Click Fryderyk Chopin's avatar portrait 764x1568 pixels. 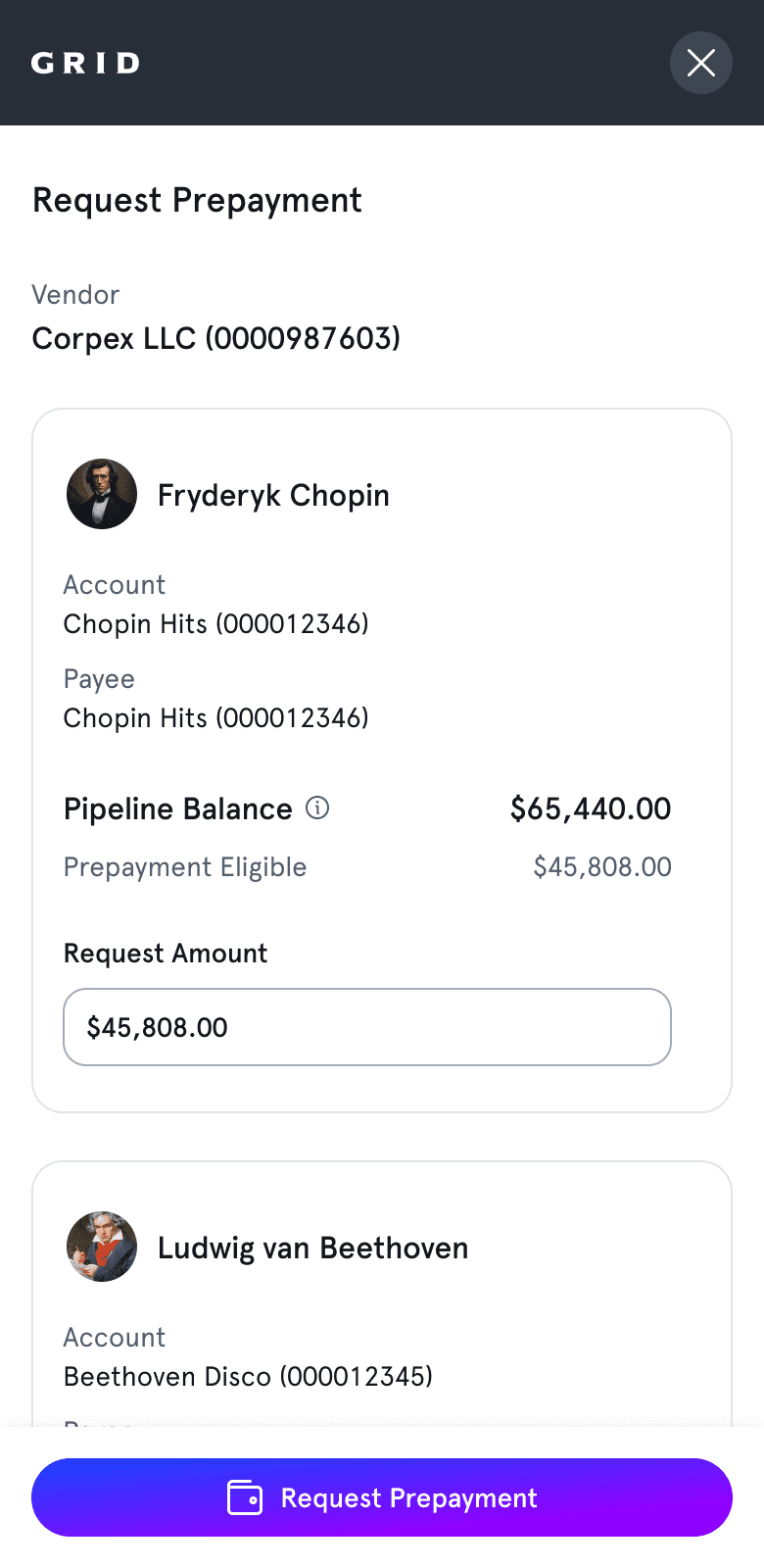click(102, 494)
